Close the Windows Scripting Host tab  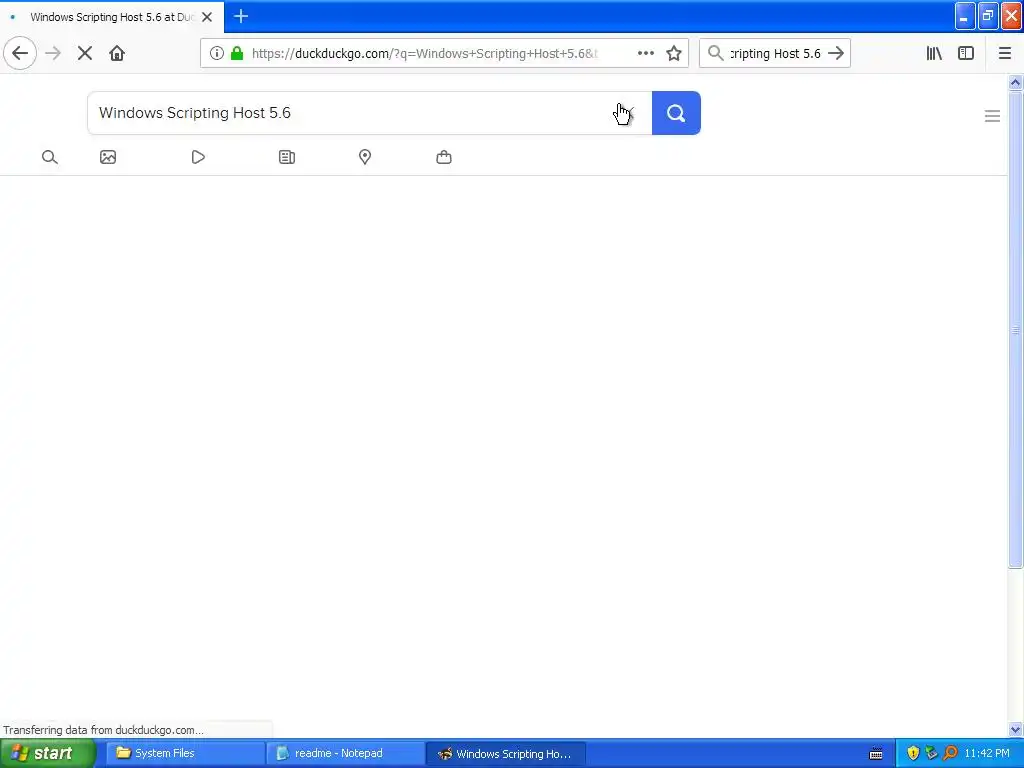click(x=207, y=17)
